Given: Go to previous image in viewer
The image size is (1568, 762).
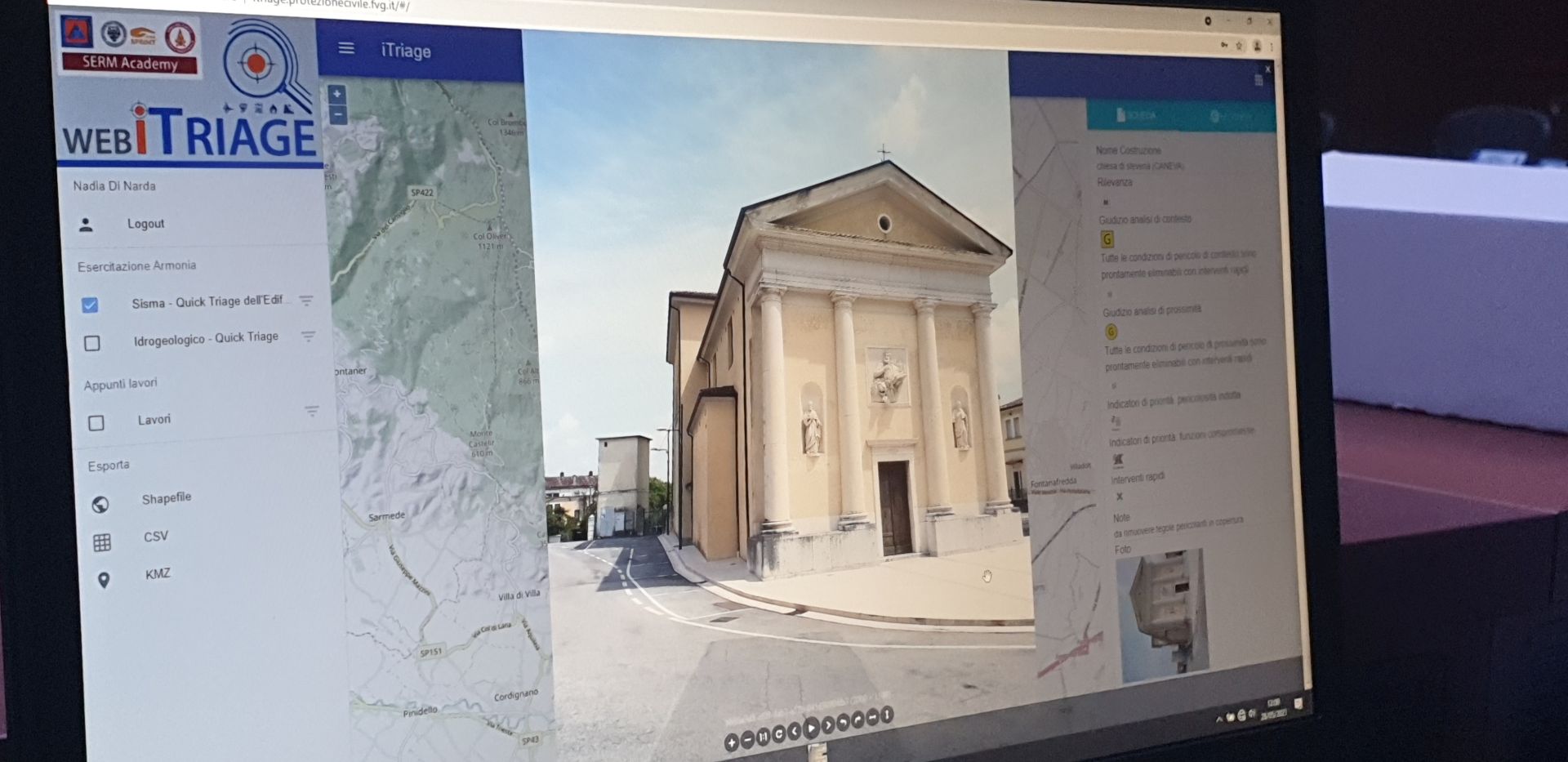Looking at the screenshot, I should [x=794, y=732].
